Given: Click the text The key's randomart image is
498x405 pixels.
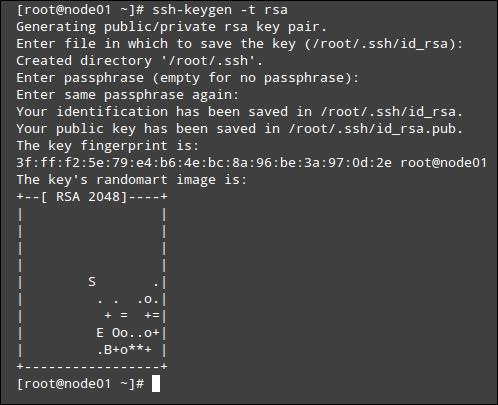Looking at the screenshot, I should pos(132,180).
